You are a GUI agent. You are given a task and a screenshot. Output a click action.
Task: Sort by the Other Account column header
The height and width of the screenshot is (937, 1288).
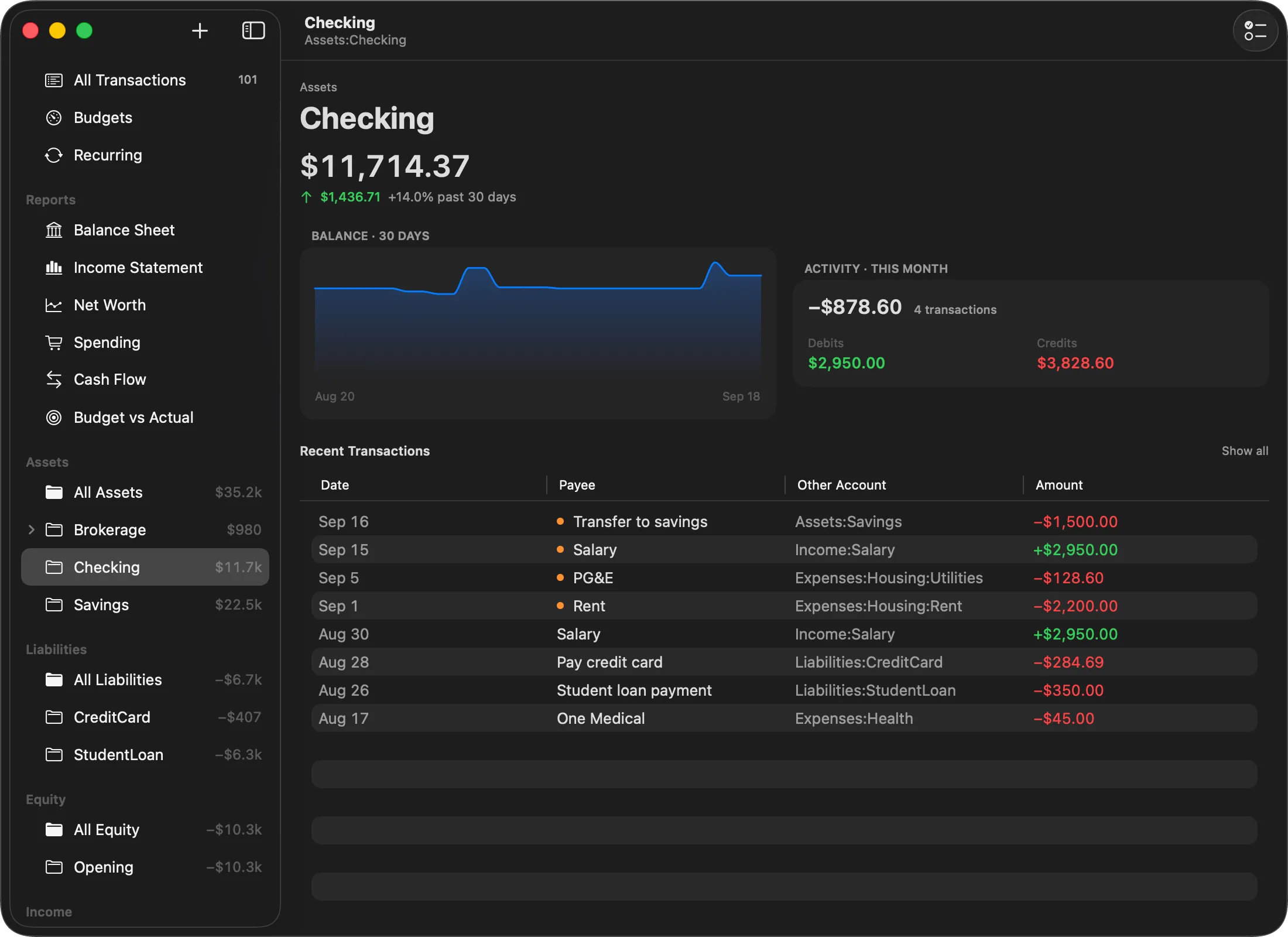pos(841,485)
